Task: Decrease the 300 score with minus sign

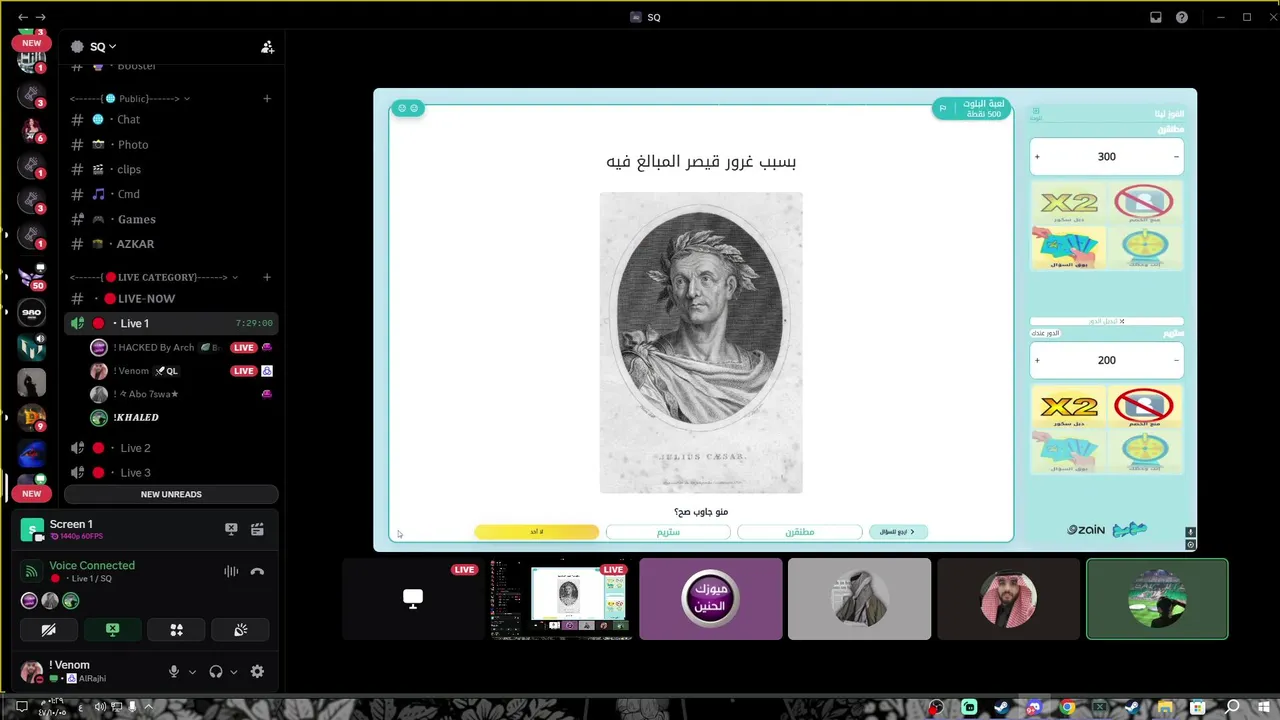Action: [1176, 157]
